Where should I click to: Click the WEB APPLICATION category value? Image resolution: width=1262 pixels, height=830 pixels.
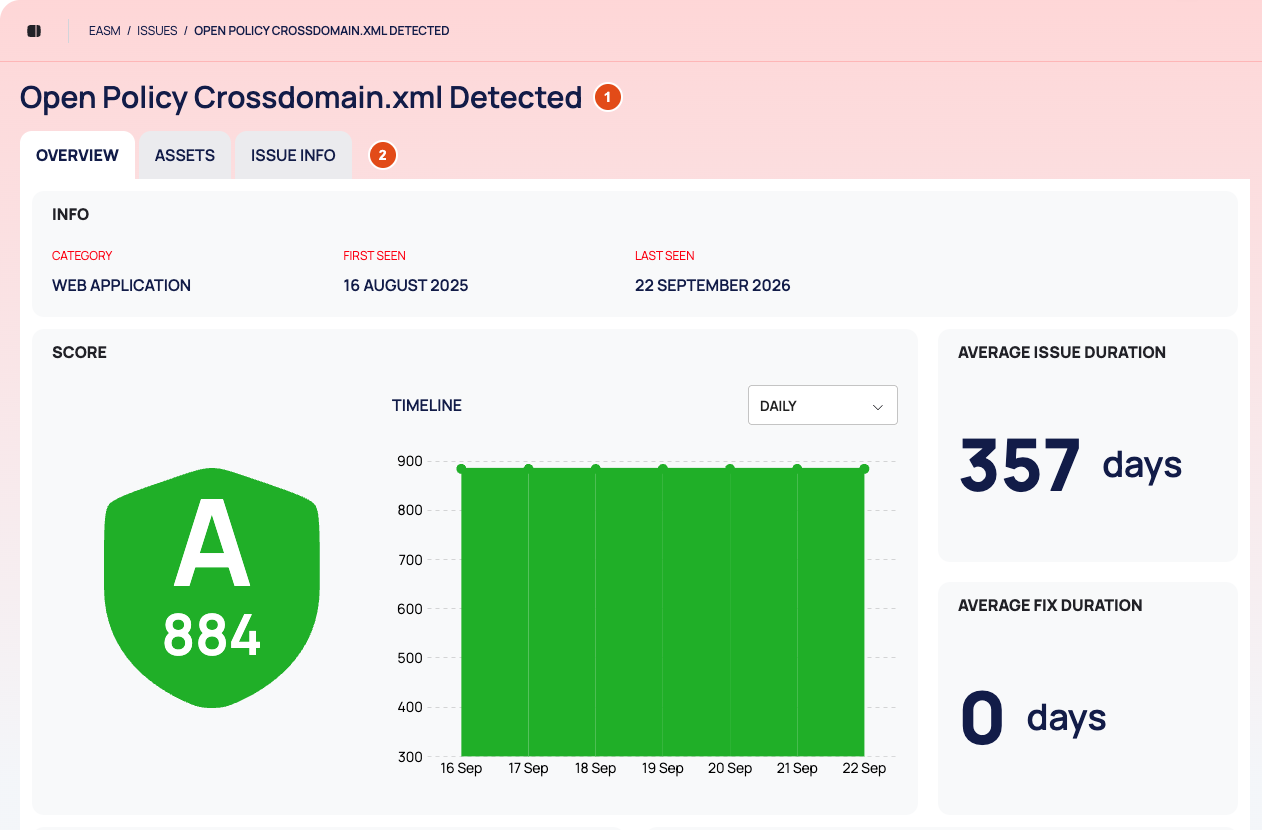click(121, 285)
